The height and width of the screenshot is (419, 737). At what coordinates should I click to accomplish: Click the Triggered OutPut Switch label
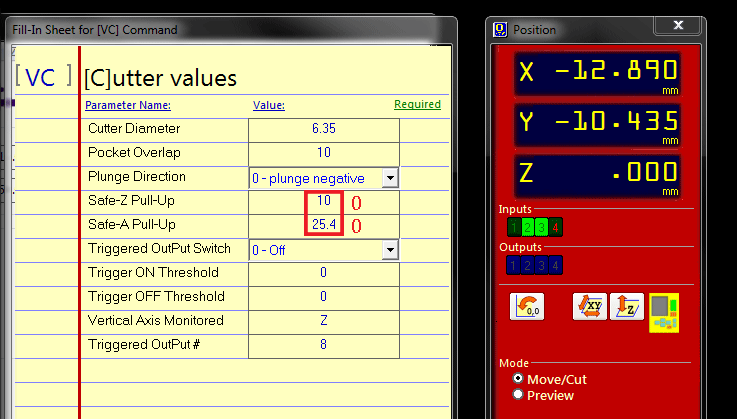point(159,249)
